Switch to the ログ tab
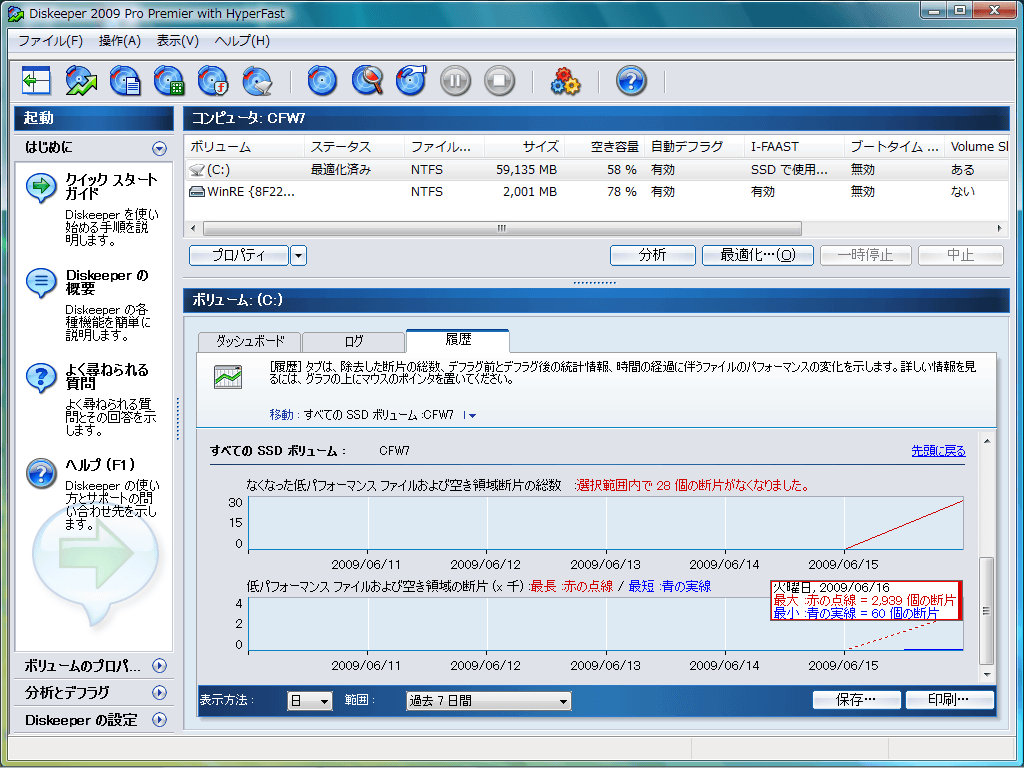The width and height of the screenshot is (1024, 768). point(353,342)
